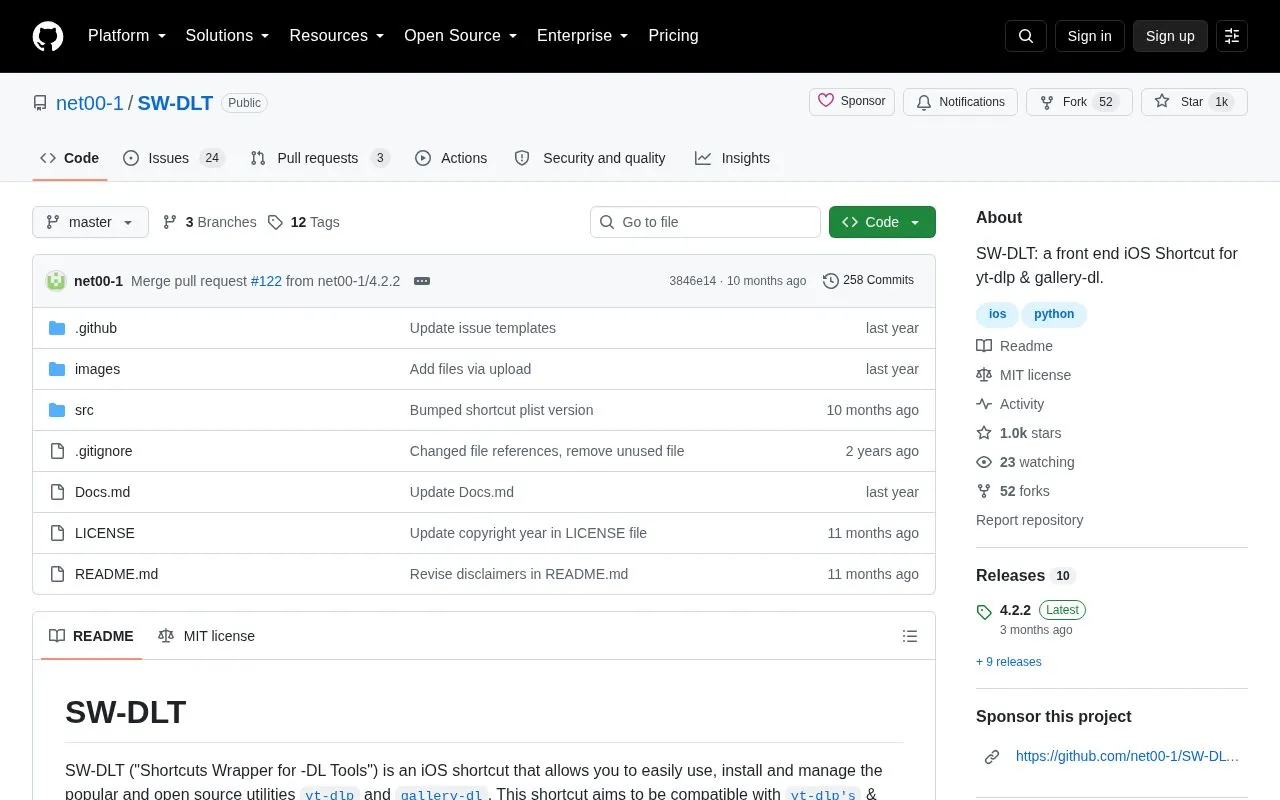Viewport: 1280px width, 800px height.
Task: Click the ios topic tag
Action: point(997,314)
